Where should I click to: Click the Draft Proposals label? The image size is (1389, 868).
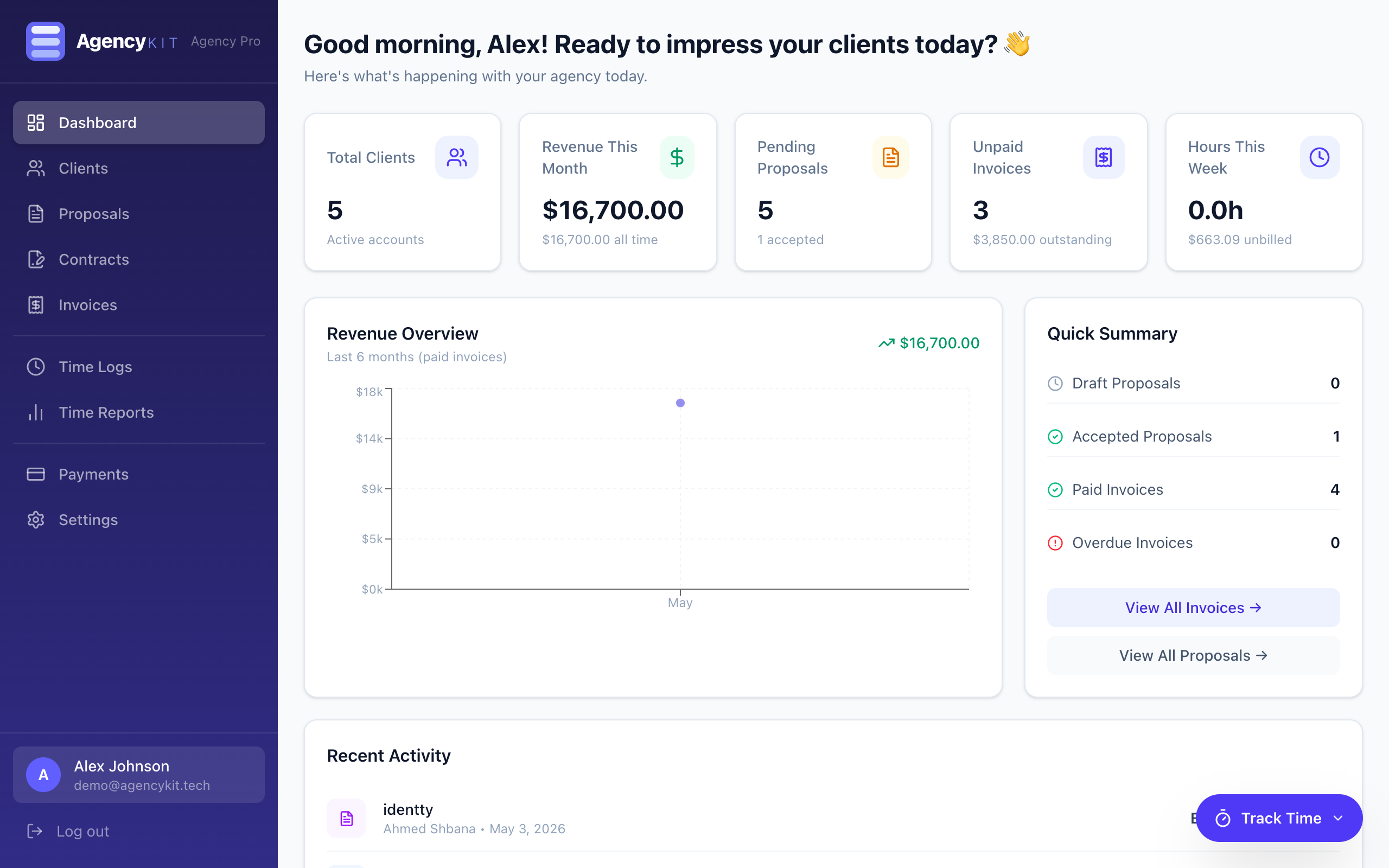click(x=1126, y=384)
